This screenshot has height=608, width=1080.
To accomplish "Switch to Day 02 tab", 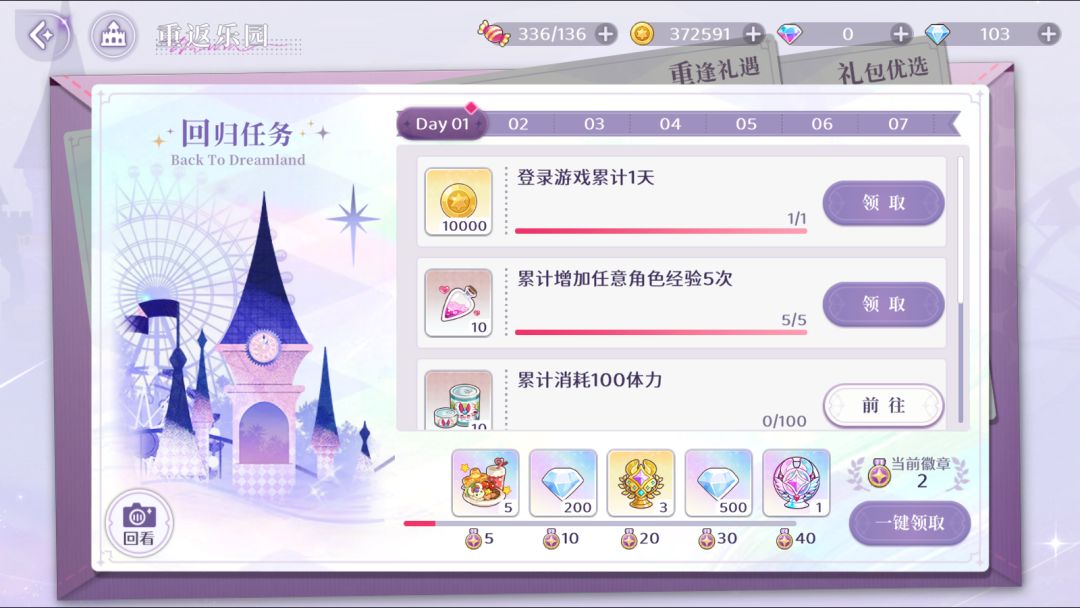I will click(518, 124).
